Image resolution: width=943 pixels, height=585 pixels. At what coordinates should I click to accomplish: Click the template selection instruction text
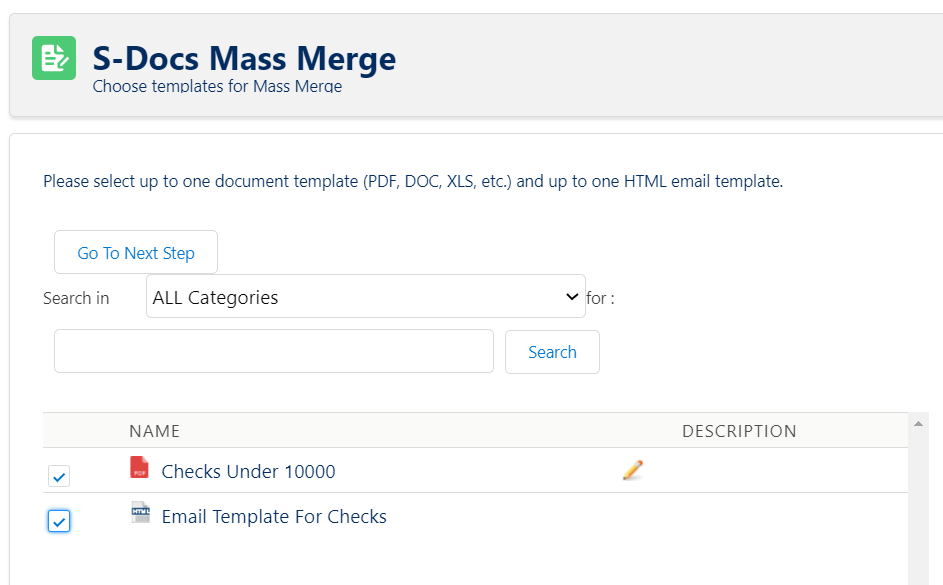413,181
